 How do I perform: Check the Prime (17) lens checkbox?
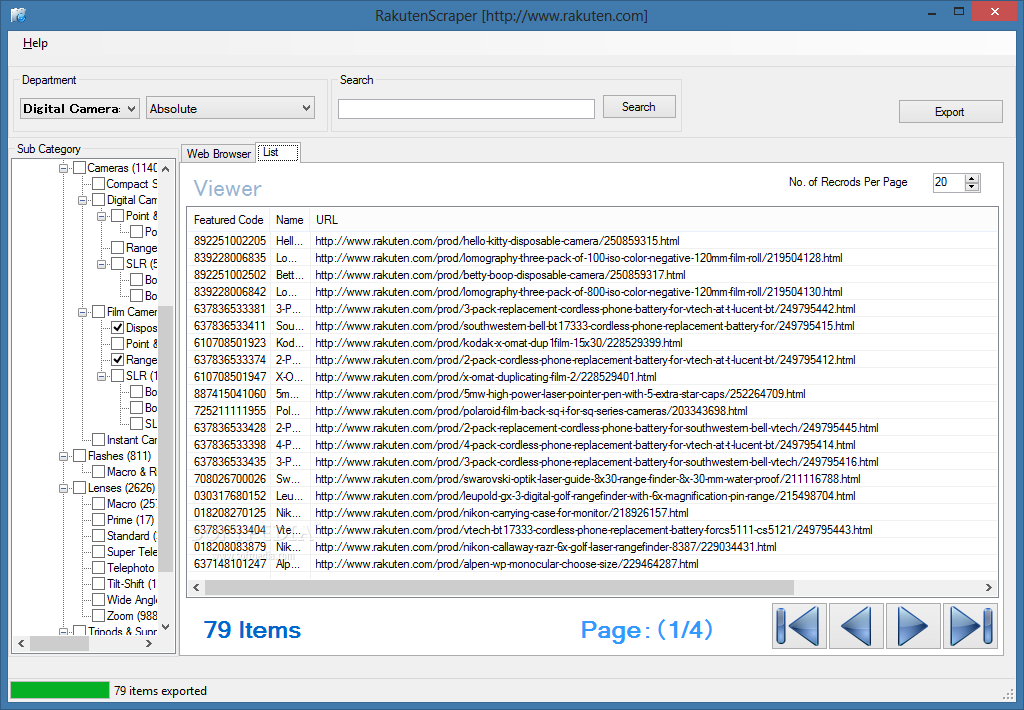click(99, 520)
